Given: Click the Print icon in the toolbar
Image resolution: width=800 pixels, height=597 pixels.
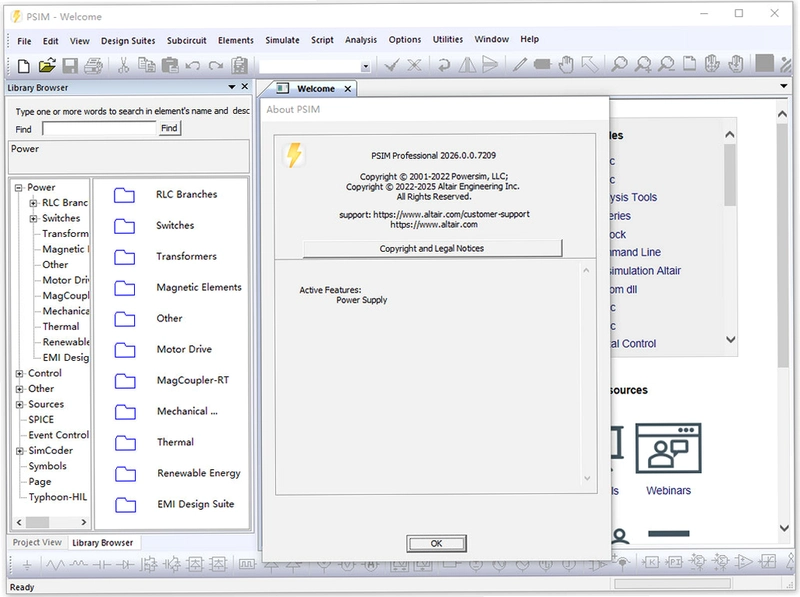Looking at the screenshot, I should click(93, 66).
